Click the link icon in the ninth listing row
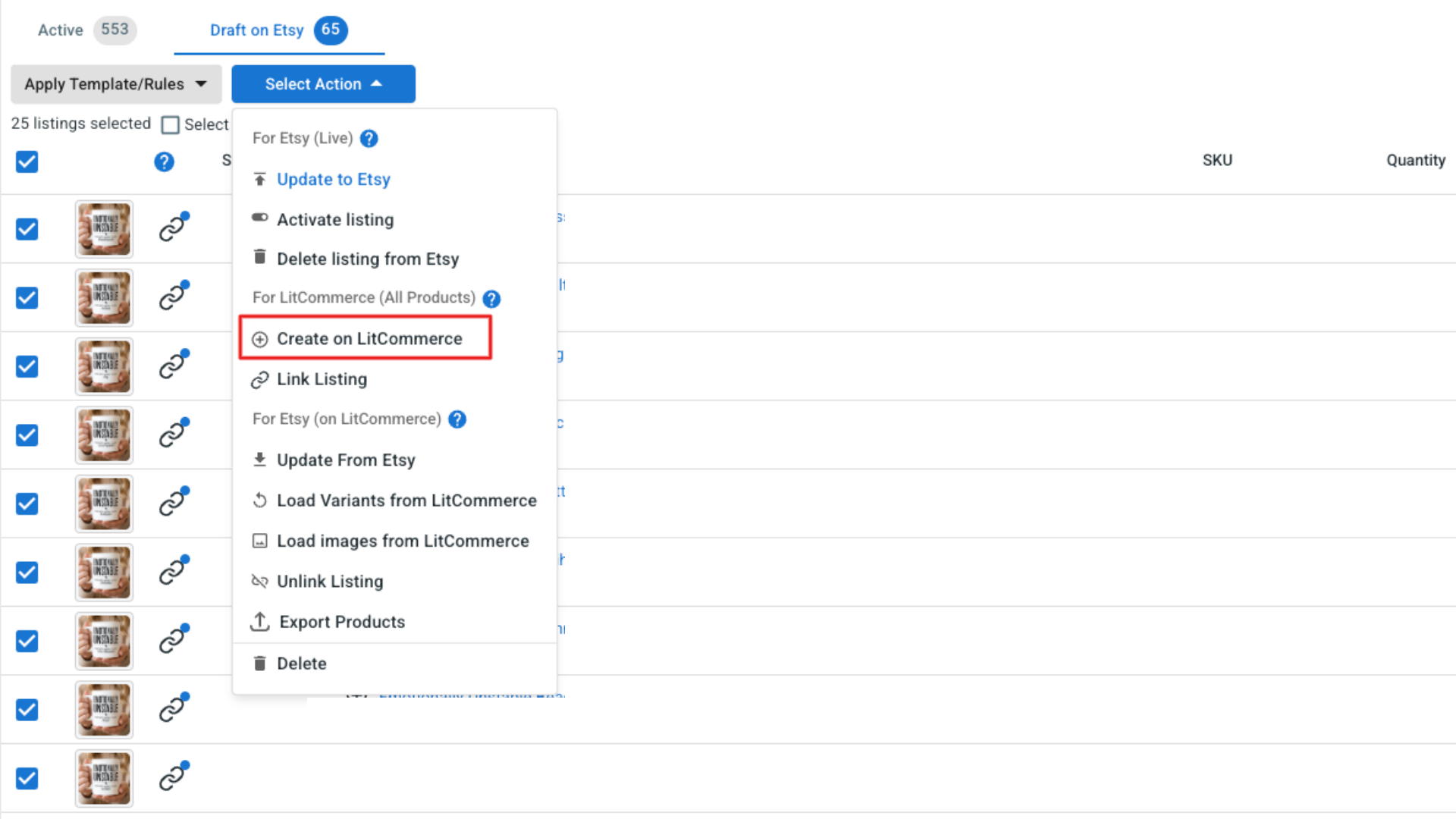This screenshot has width=1456, height=819. tap(174, 777)
